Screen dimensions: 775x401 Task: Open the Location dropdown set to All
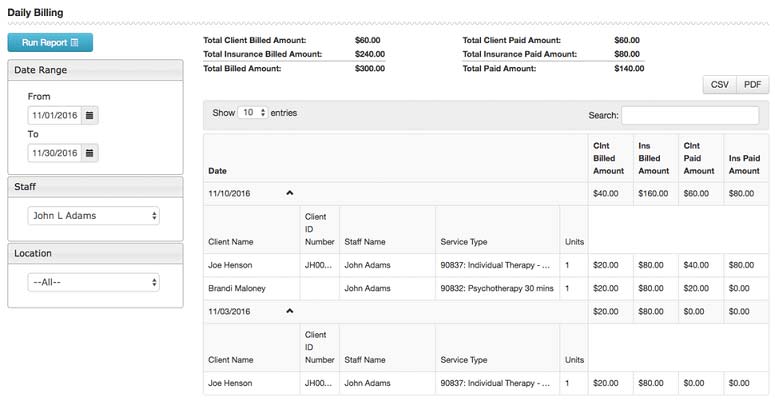pos(95,283)
